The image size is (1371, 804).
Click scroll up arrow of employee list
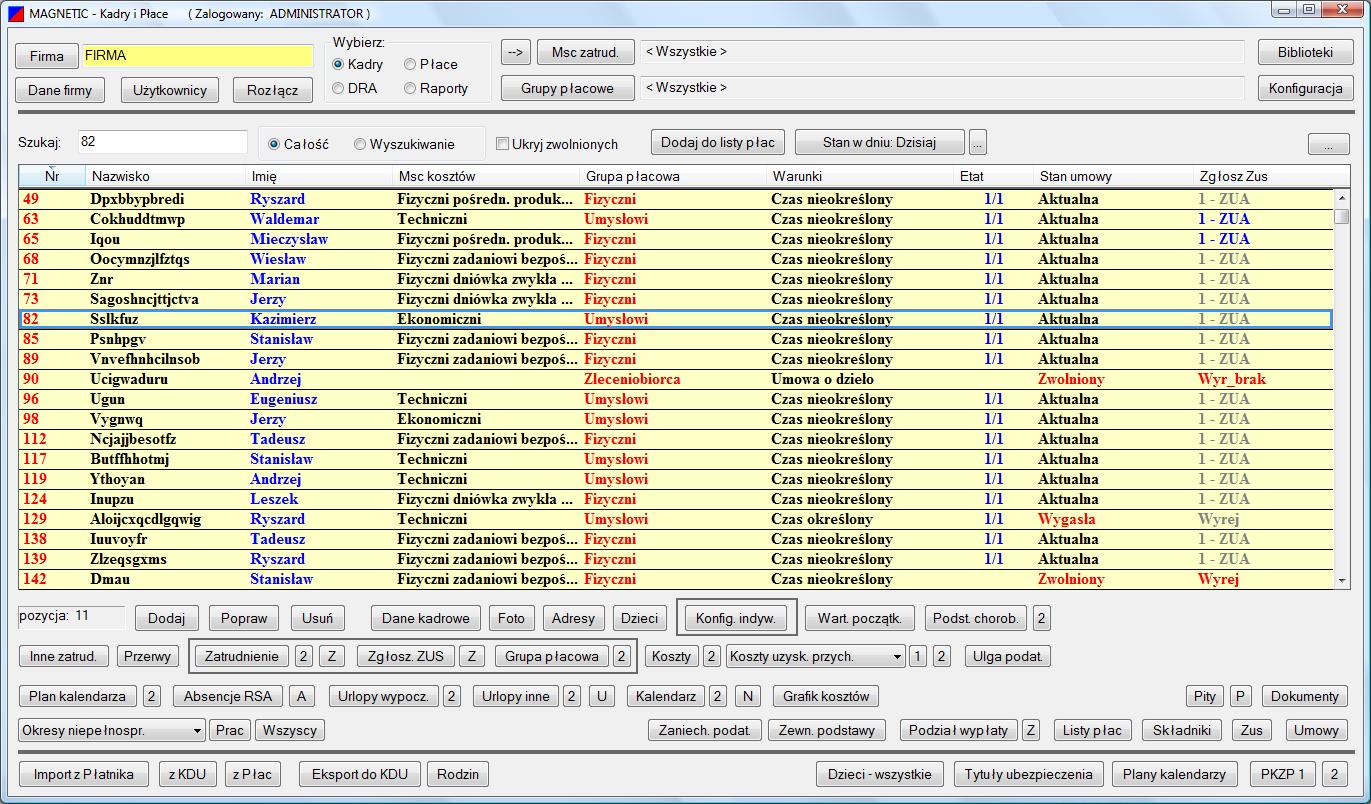[x=1342, y=197]
